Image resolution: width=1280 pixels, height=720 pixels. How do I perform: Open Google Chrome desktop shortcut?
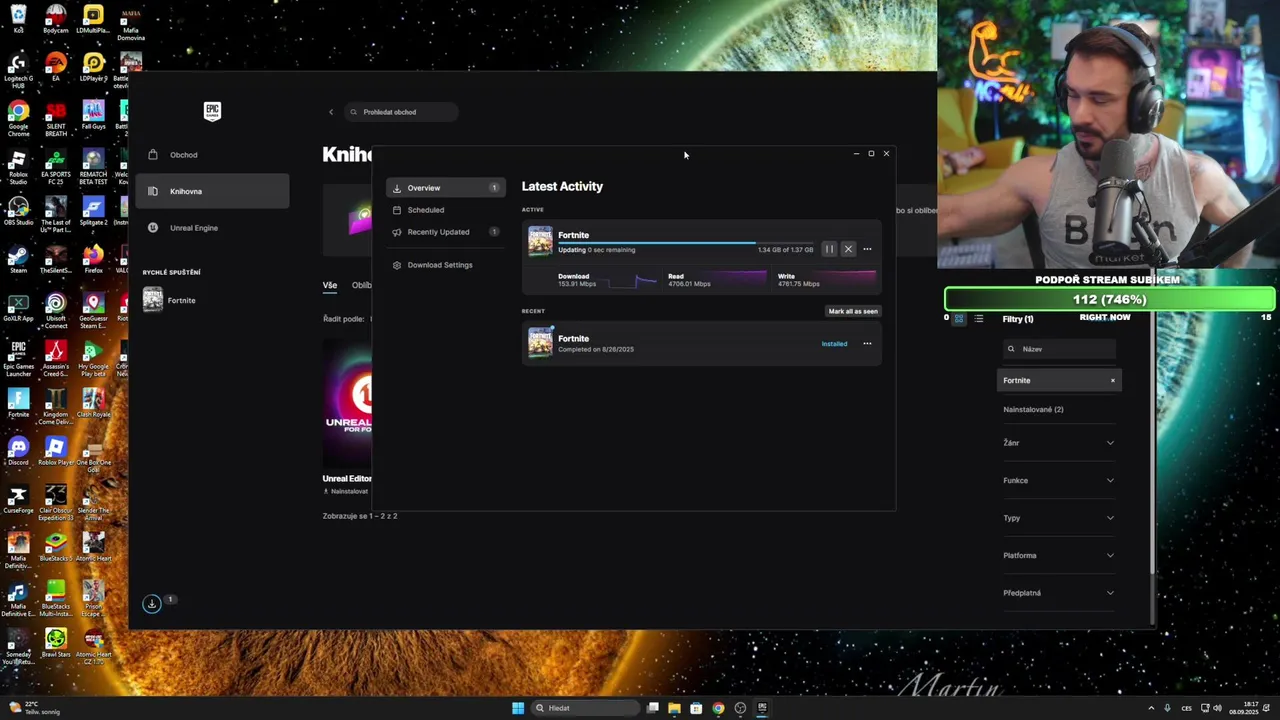coord(18,118)
